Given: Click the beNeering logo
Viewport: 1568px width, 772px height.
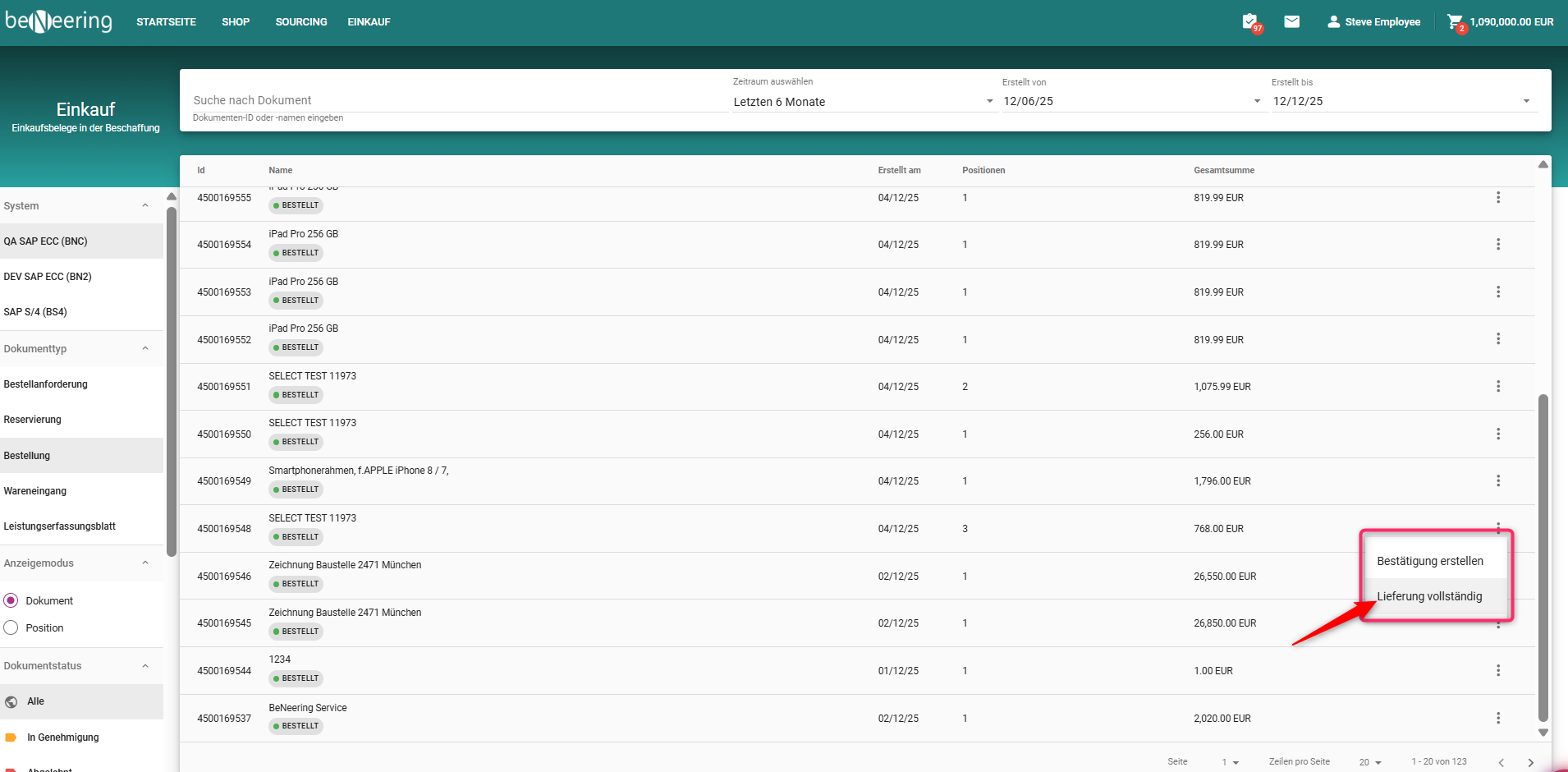Looking at the screenshot, I should (58, 21).
